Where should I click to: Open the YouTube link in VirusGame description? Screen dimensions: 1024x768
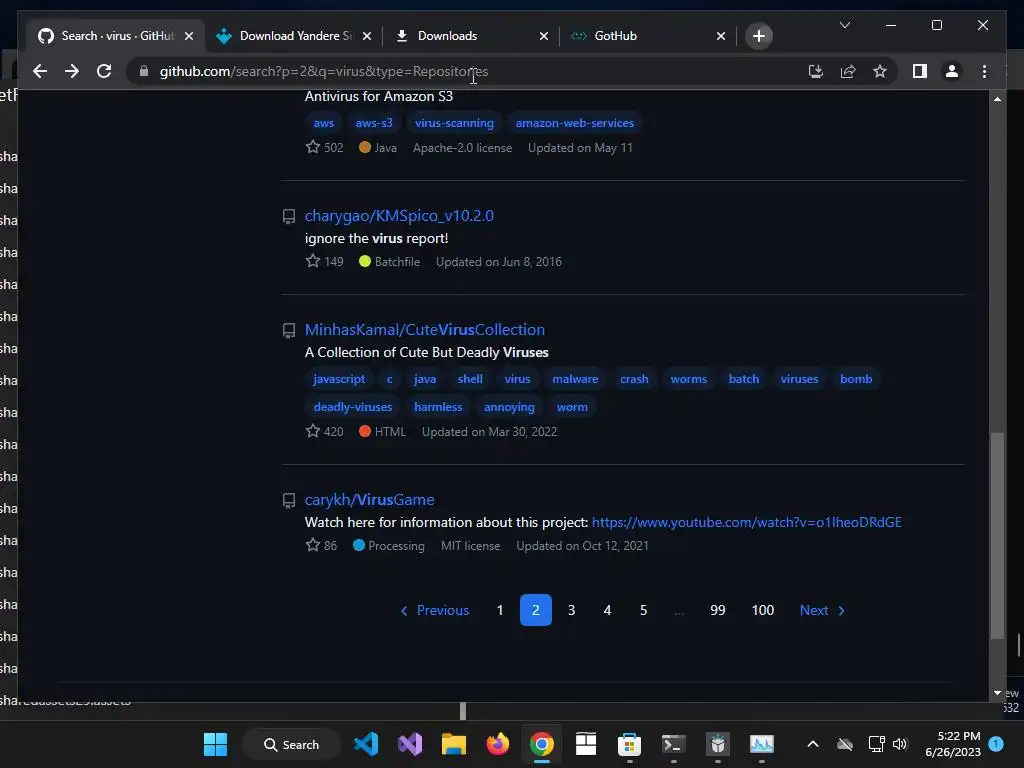click(746, 522)
